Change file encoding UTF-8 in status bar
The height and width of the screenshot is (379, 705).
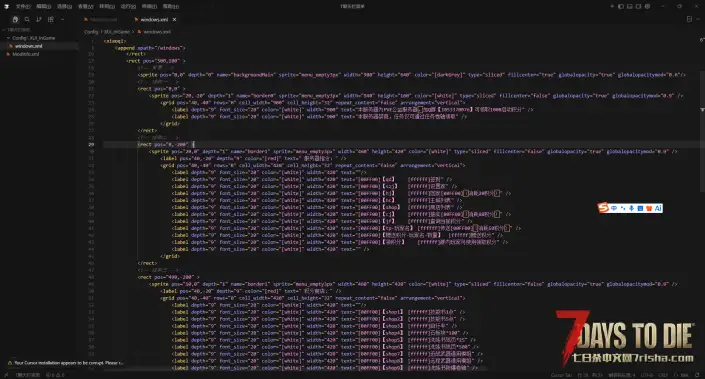click(x=647, y=375)
